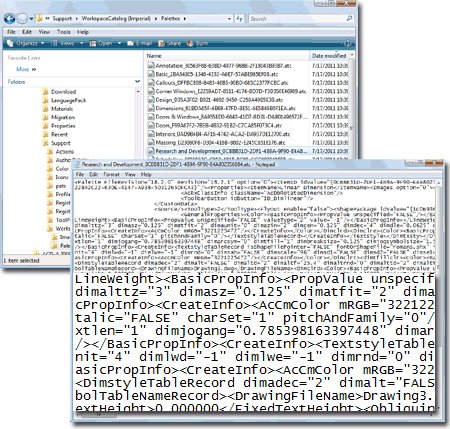Open the recent pages arrow beside Forward
The image size is (450, 429).
click(x=31, y=19)
